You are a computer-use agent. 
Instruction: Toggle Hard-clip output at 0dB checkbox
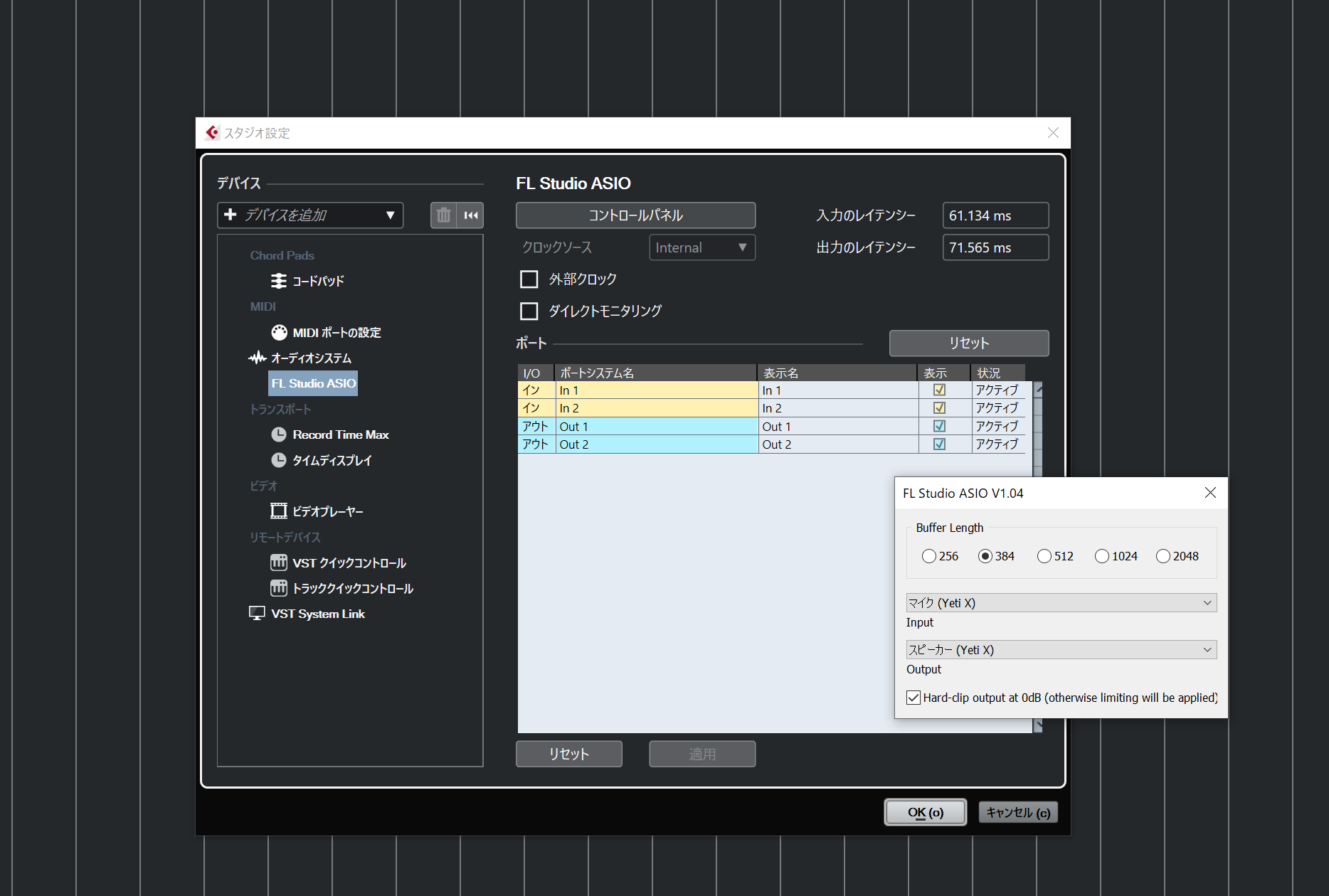(914, 698)
